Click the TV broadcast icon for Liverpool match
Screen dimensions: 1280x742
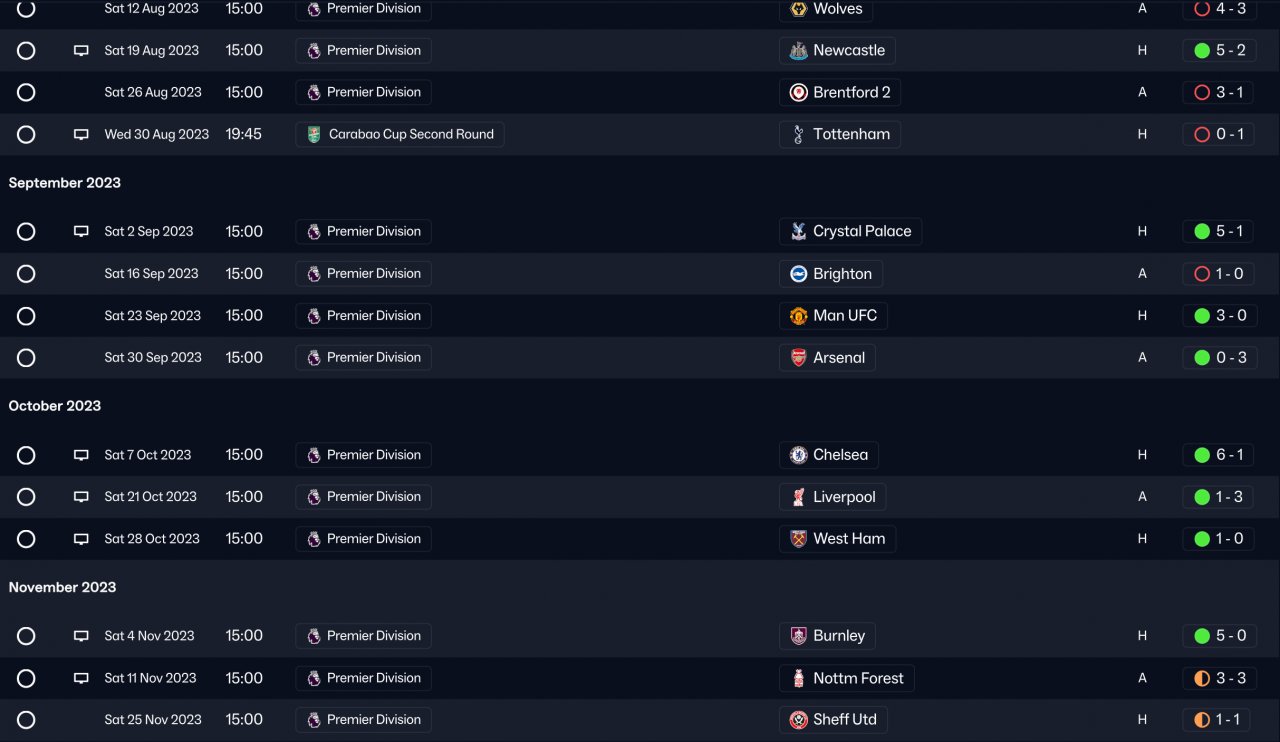[81, 497]
